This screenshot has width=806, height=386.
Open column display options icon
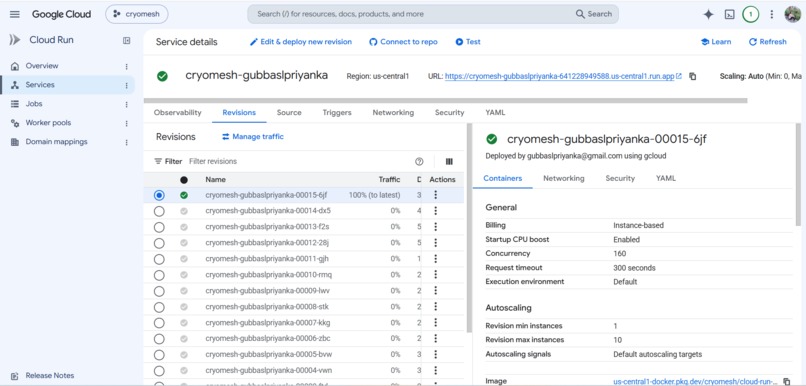(449, 161)
